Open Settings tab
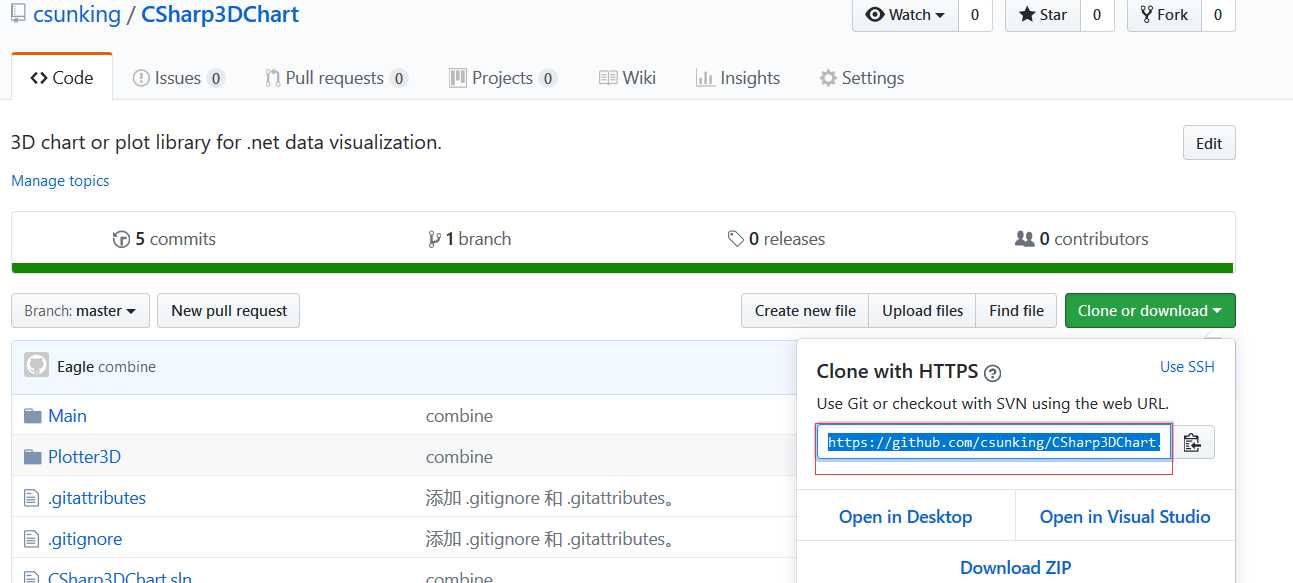 click(861, 78)
